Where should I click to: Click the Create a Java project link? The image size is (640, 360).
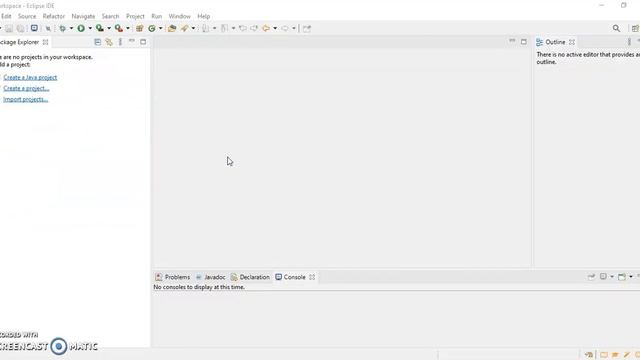pyautogui.click(x=30, y=77)
